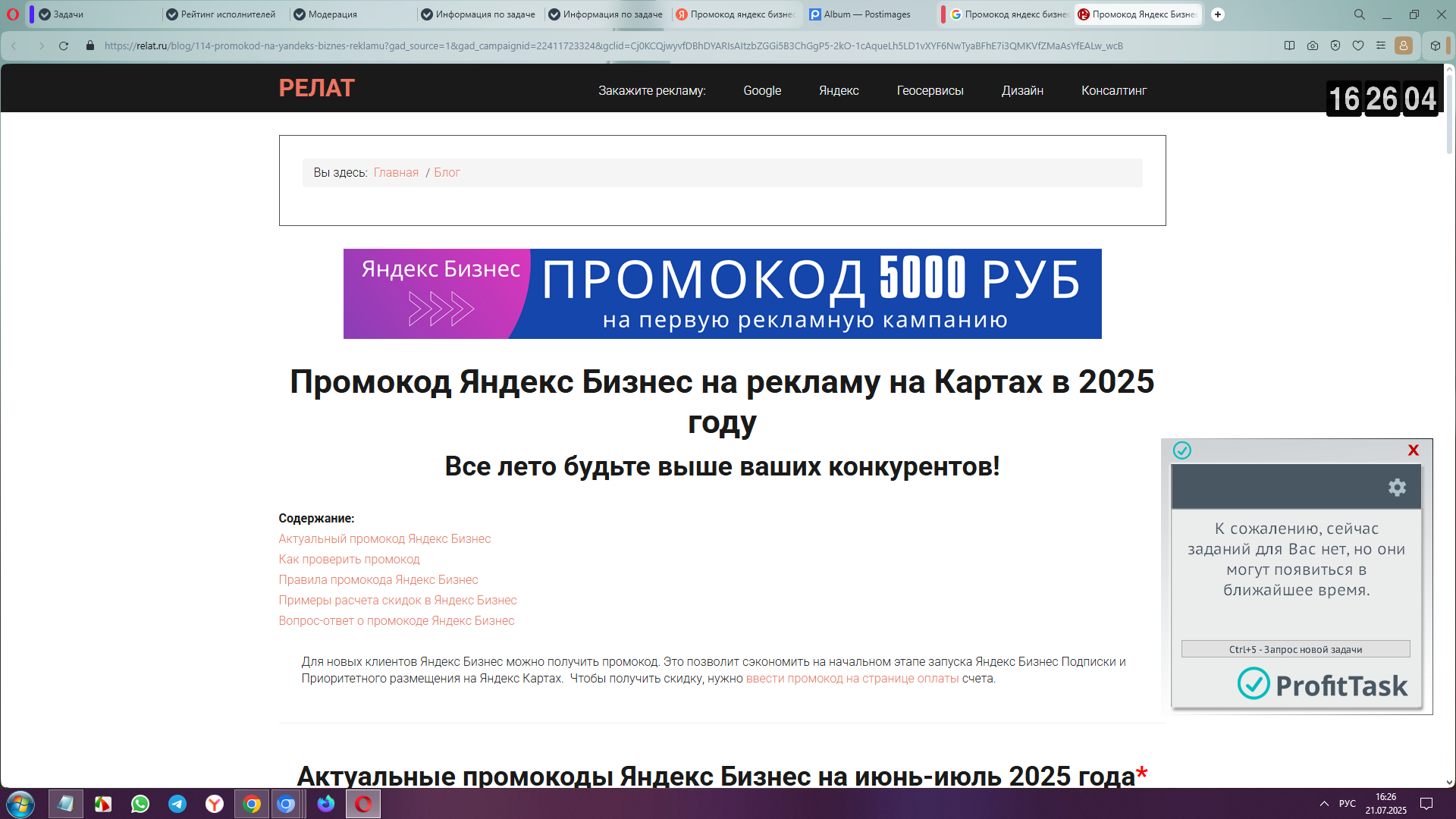Image resolution: width=1456 pixels, height=819 pixels.
Task: Click the padlock site security icon
Action: pos(90,46)
